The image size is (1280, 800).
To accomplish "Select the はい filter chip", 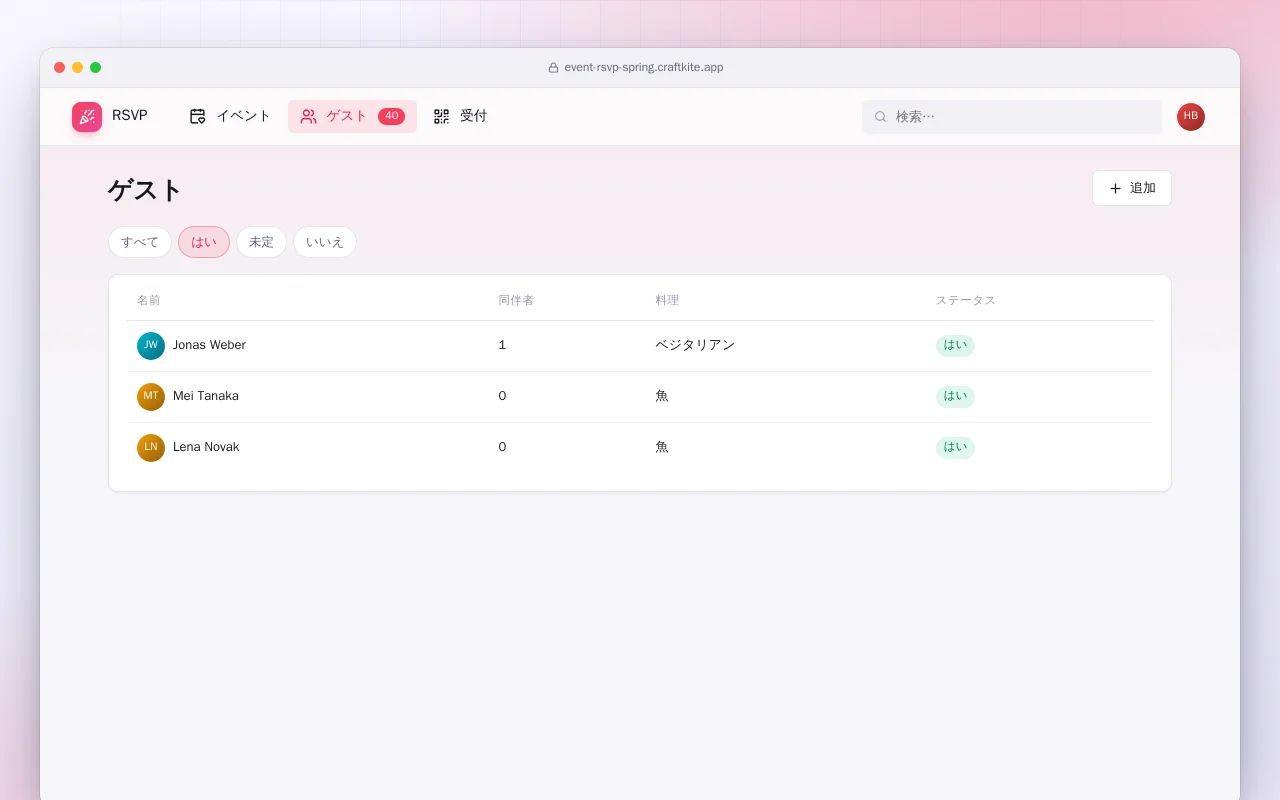I will click(204, 242).
